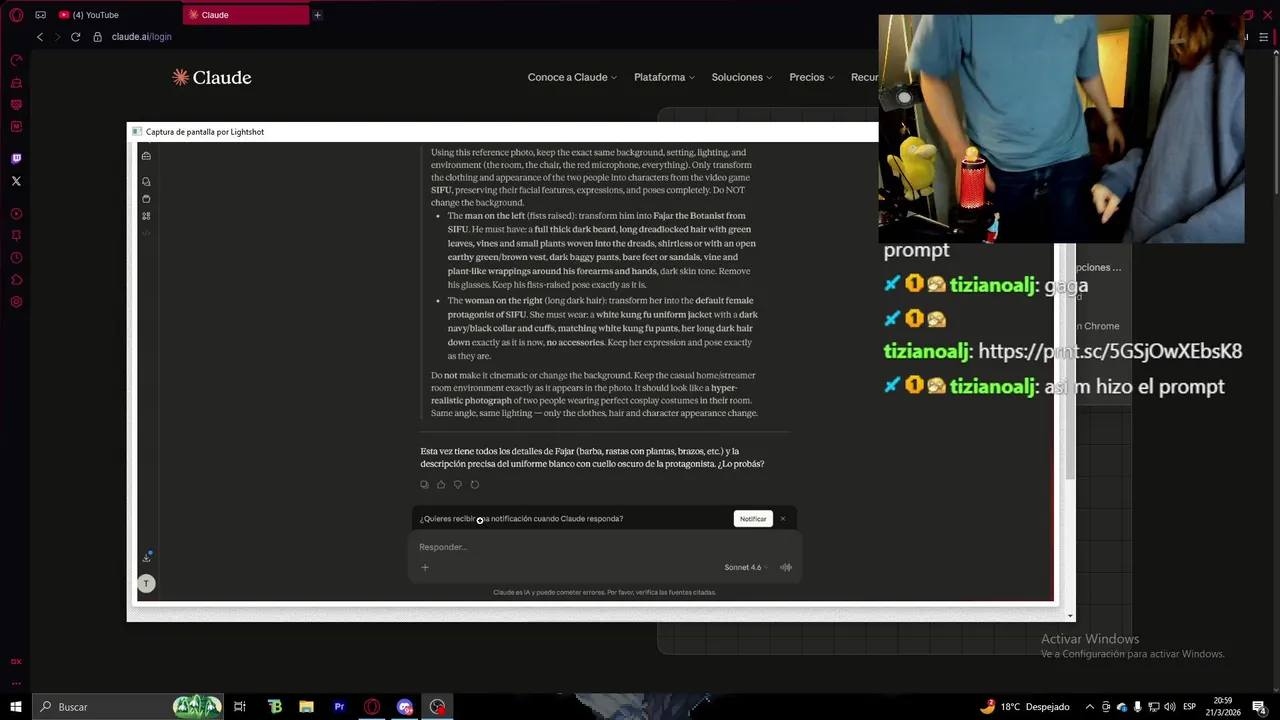Open the GX workspaces controller icon

click(40, 15)
